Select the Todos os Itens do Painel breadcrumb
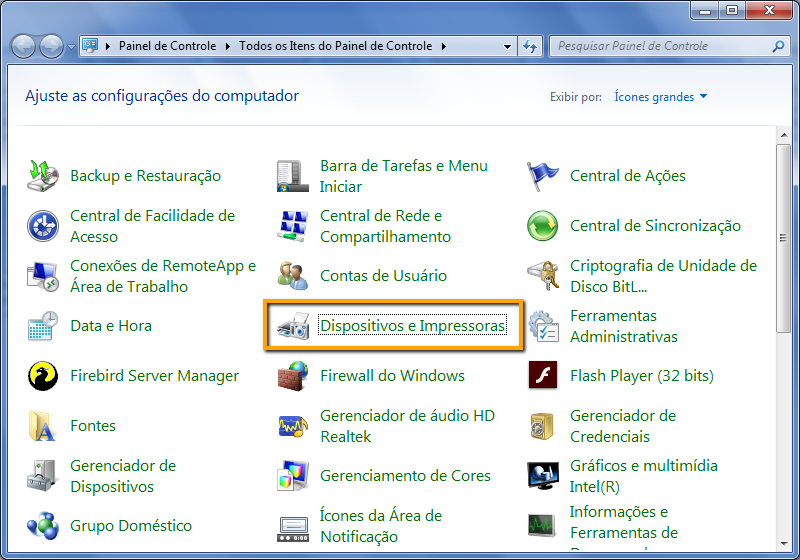The height and width of the screenshot is (560, 800). (x=336, y=46)
